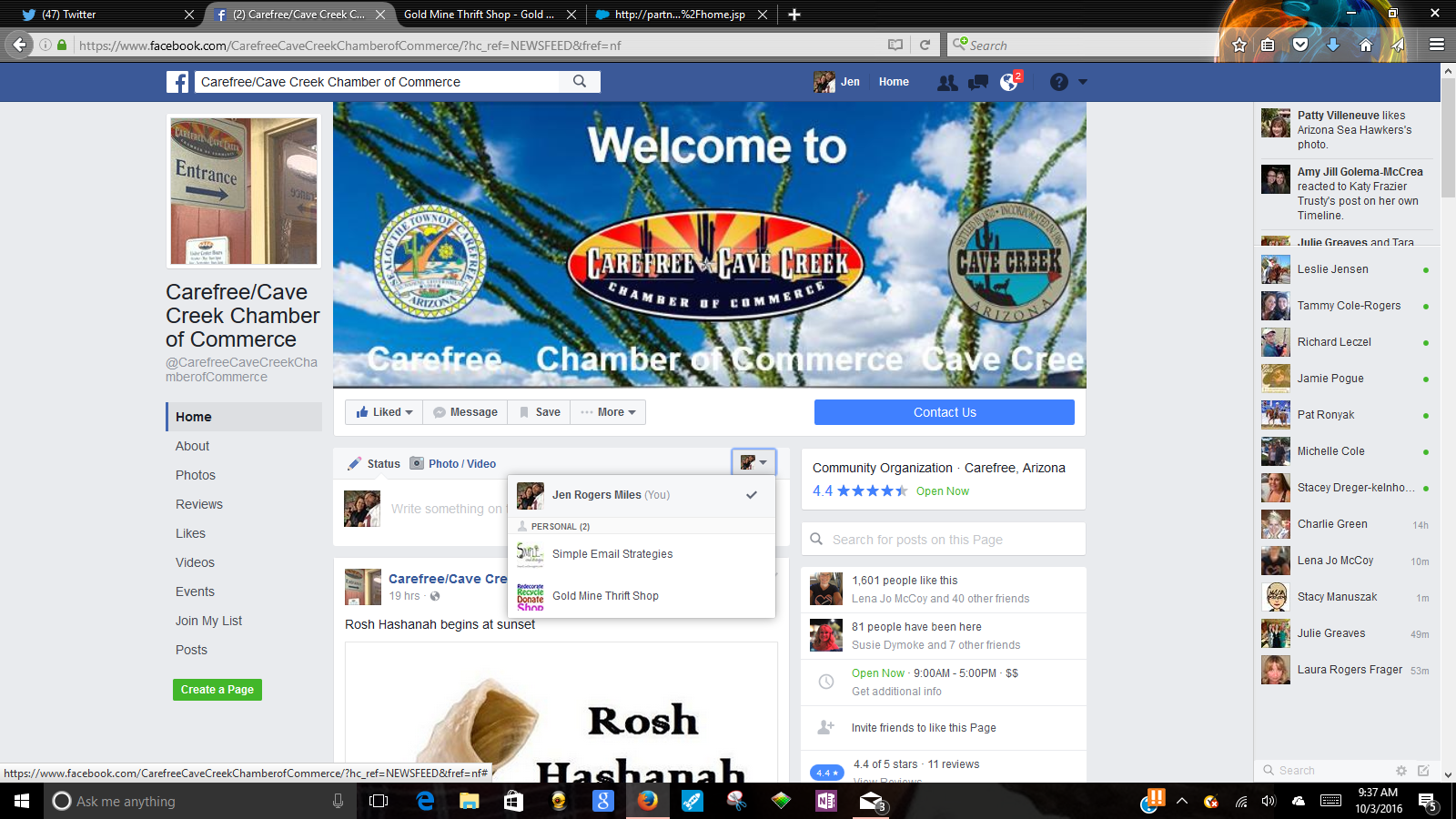Open the Firefox hamburger menu
Screen dimensions: 1456x819
pyautogui.click(x=1437, y=45)
